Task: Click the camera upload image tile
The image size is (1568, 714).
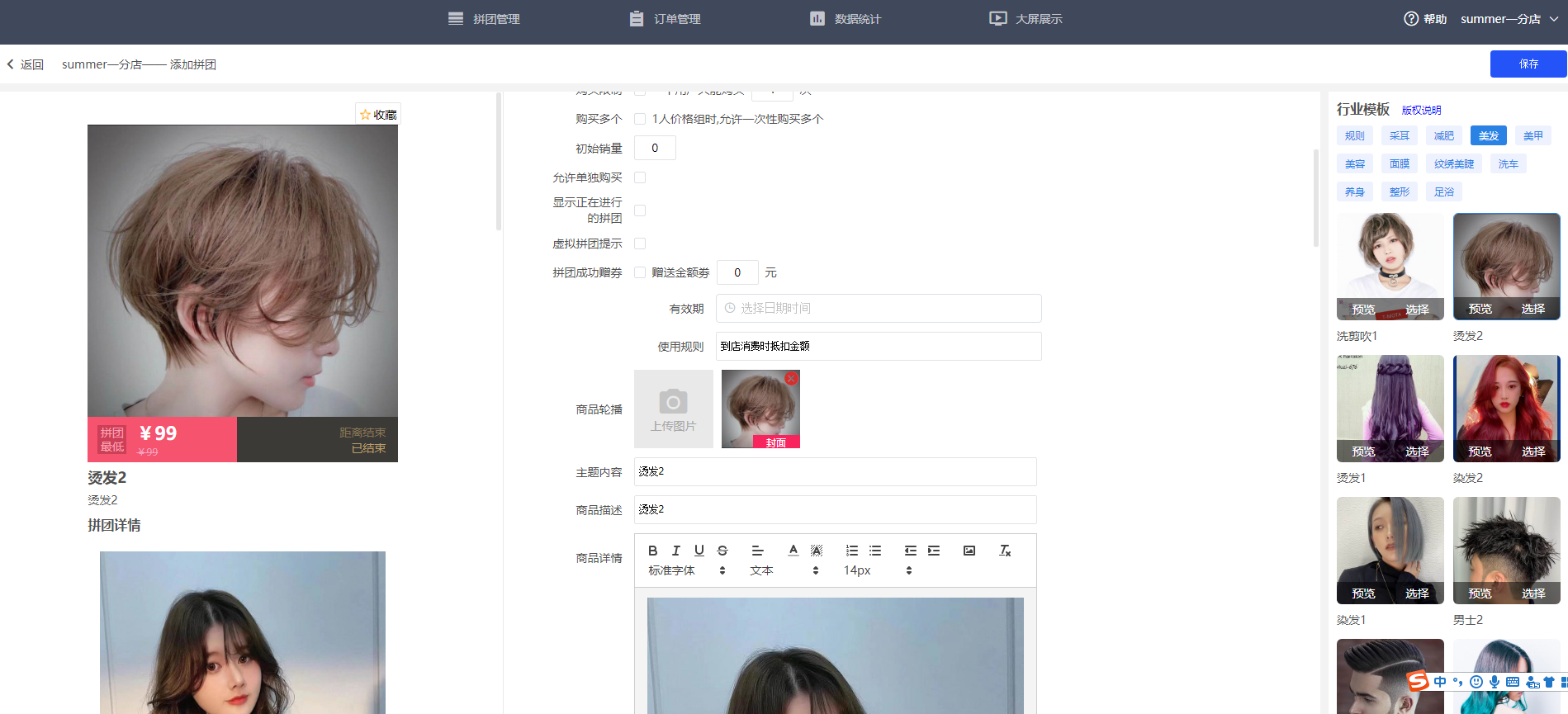Action: tap(674, 409)
